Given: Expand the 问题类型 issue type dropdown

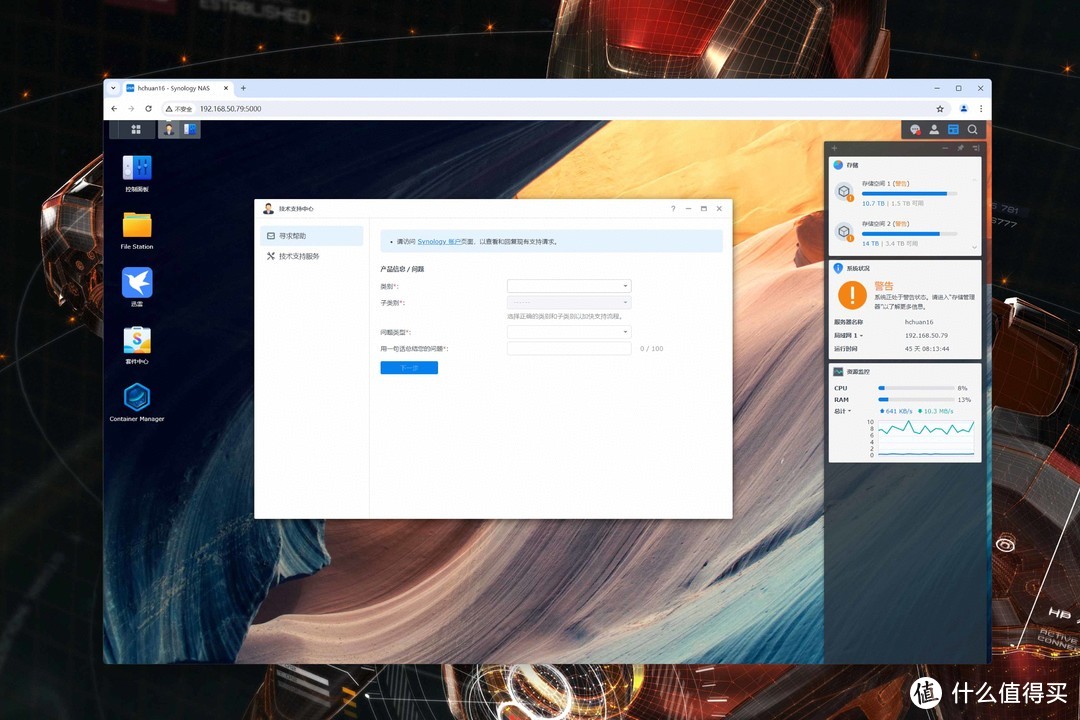Looking at the screenshot, I should click(569, 332).
